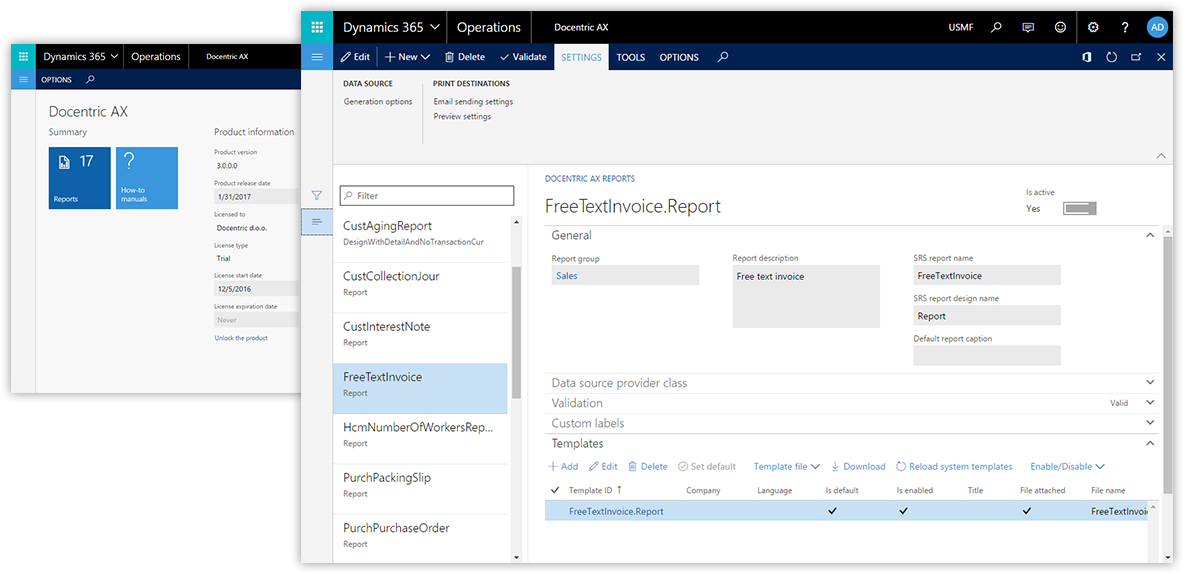Click the search magnifier in top black bar

[996, 27]
